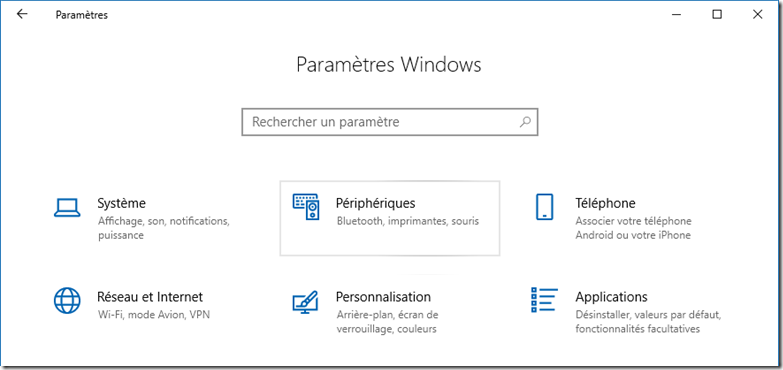Click the Bluetooth, imprimantes, souris description
783x370 pixels.
(x=408, y=221)
